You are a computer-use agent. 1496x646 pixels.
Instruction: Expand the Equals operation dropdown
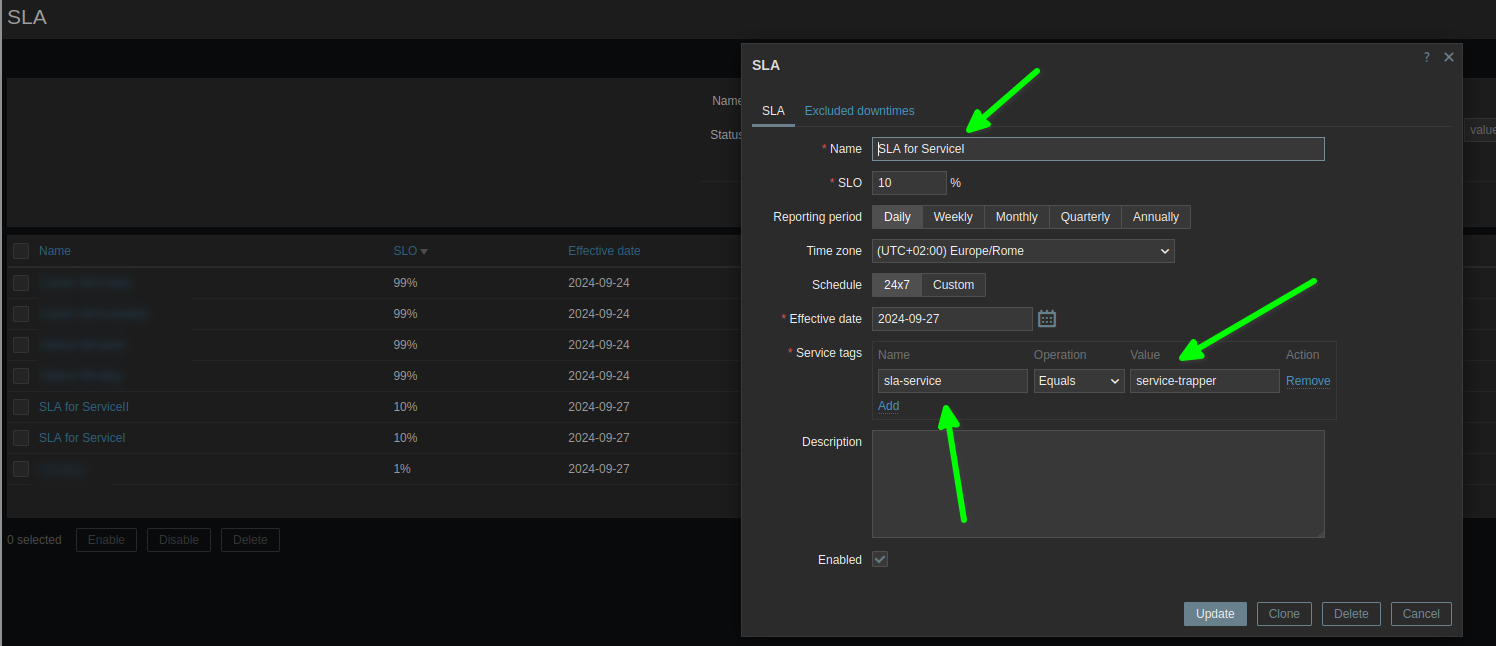tap(1078, 381)
